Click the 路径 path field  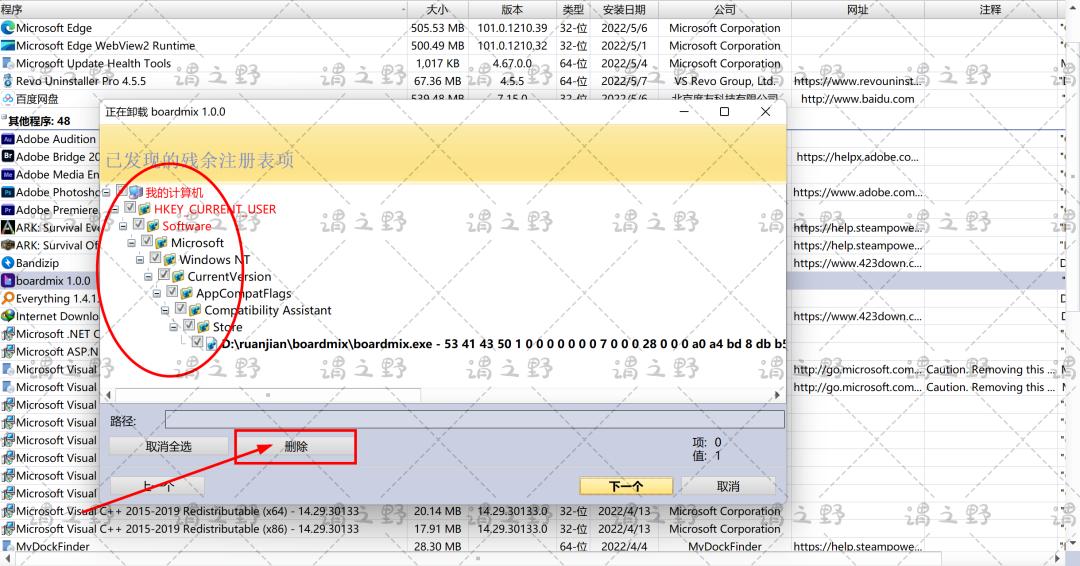point(475,420)
